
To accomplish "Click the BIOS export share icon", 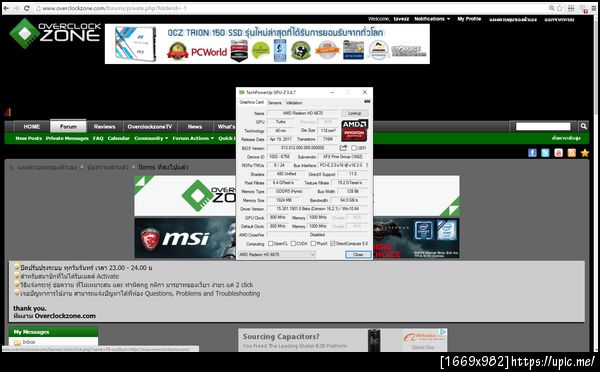I will 343,148.
